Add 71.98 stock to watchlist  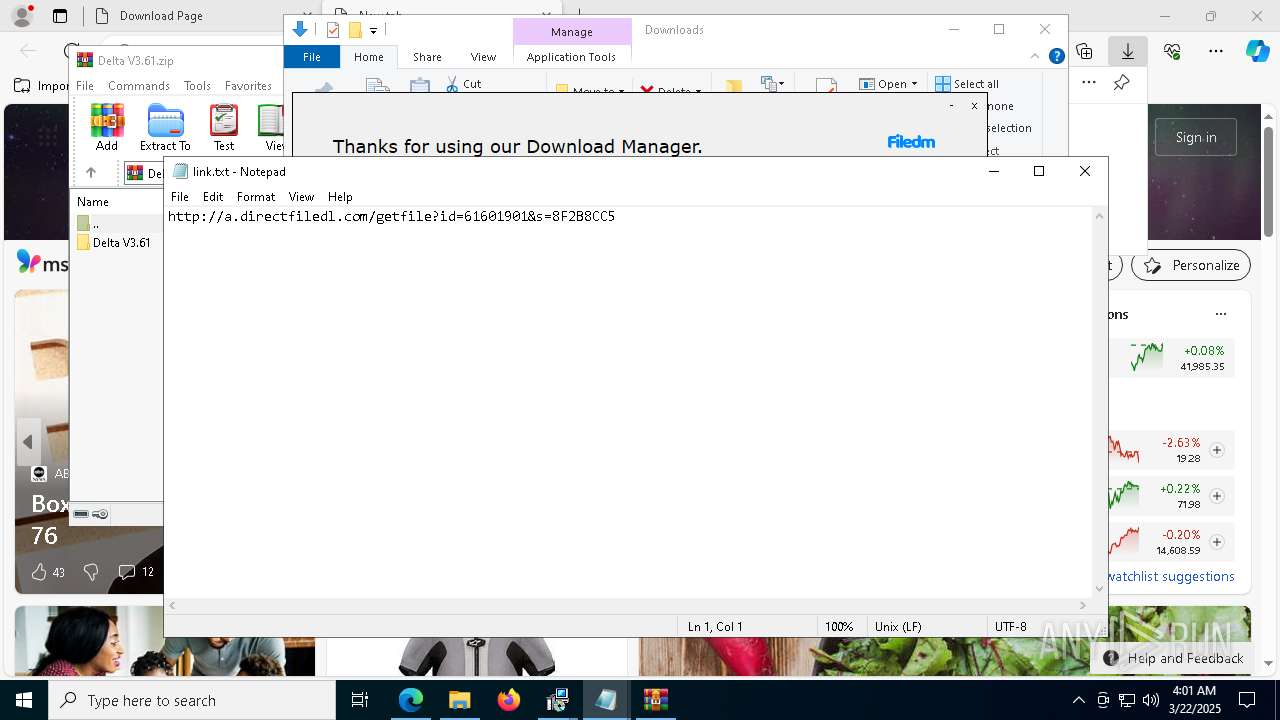(1217, 496)
